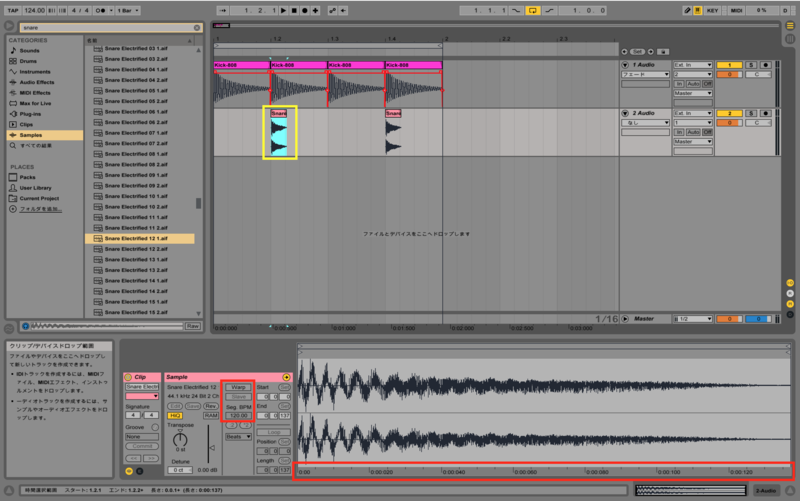
Task: Toggle the Follow arrow button
Action: (x=222, y=10)
